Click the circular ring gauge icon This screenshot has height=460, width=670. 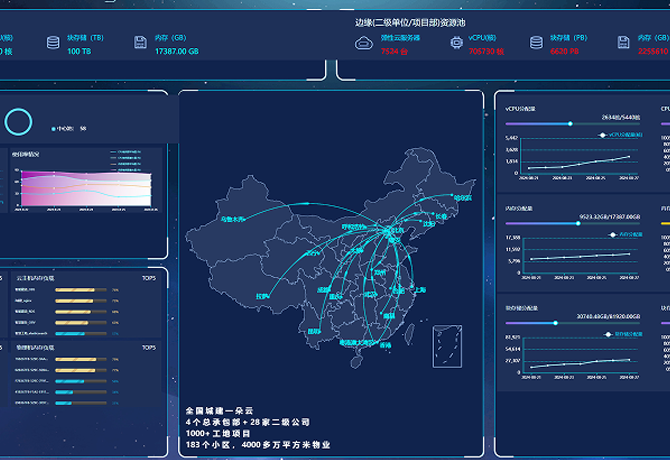(18, 122)
